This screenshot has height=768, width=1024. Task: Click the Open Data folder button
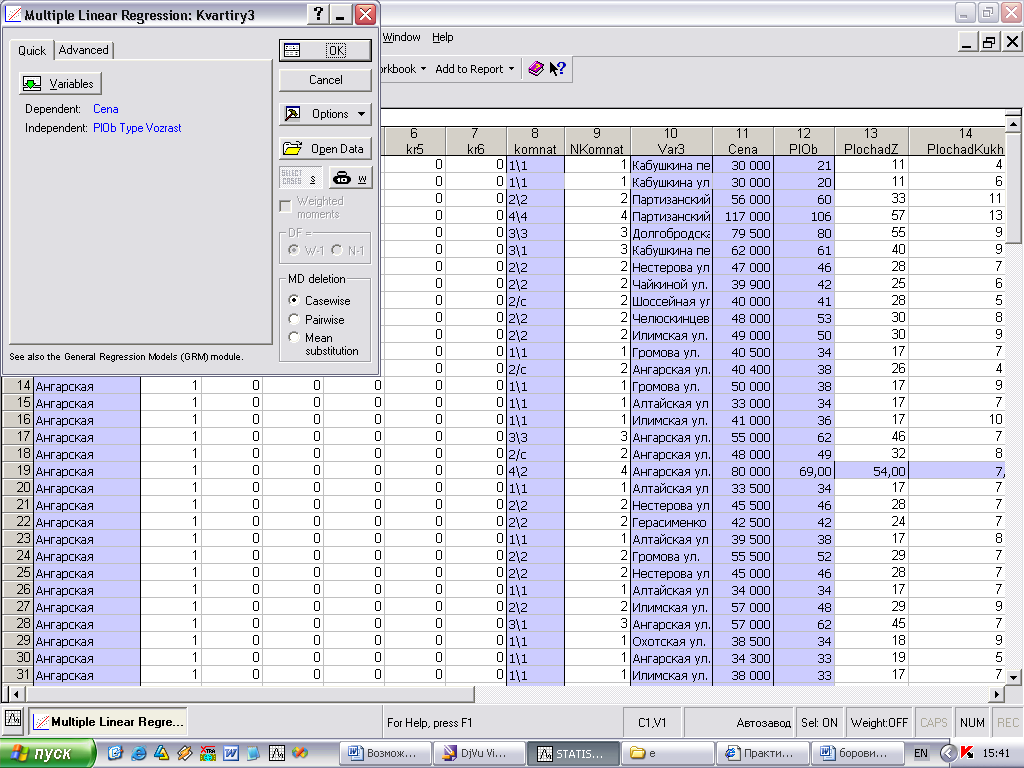(325, 149)
